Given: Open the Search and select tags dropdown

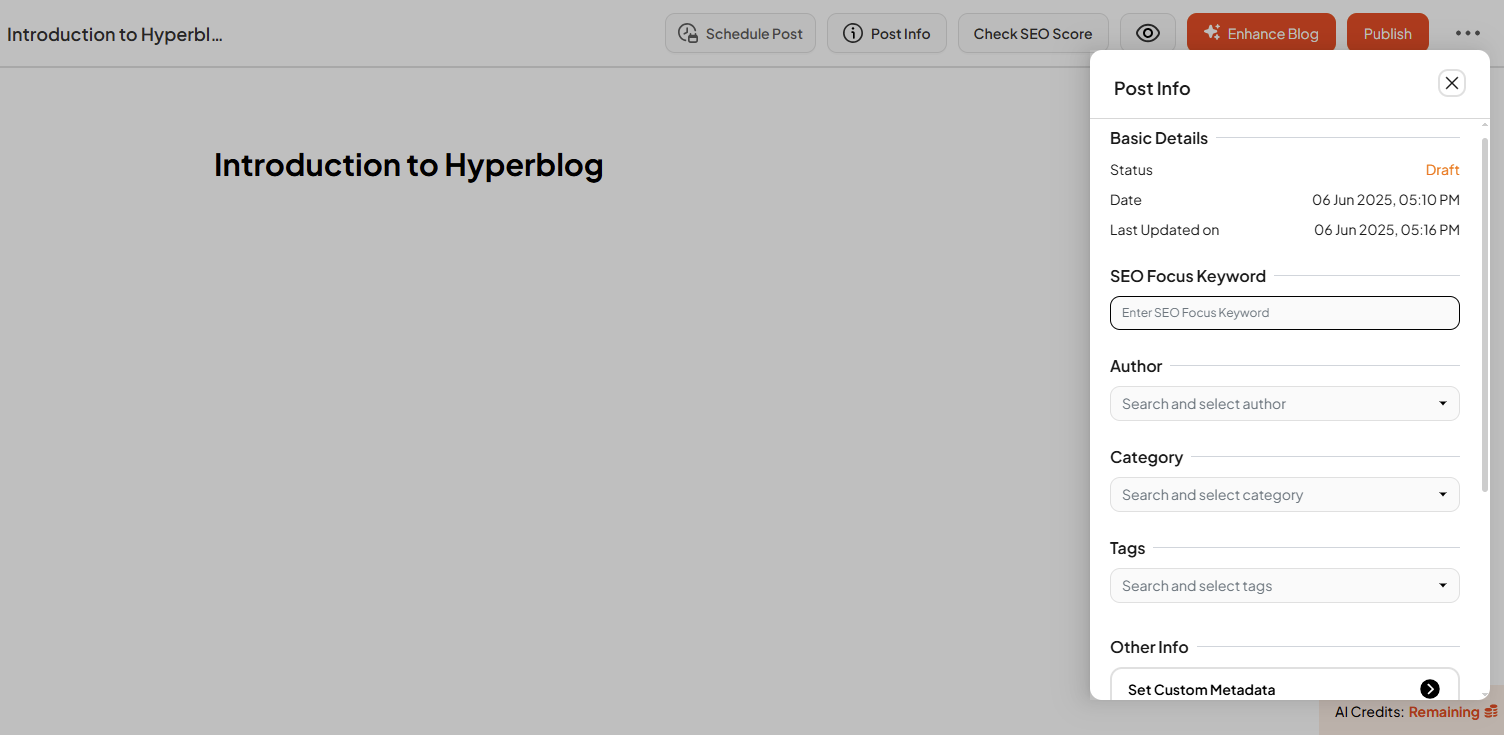Looking at the screenshot, I should tap(1285, 586).
